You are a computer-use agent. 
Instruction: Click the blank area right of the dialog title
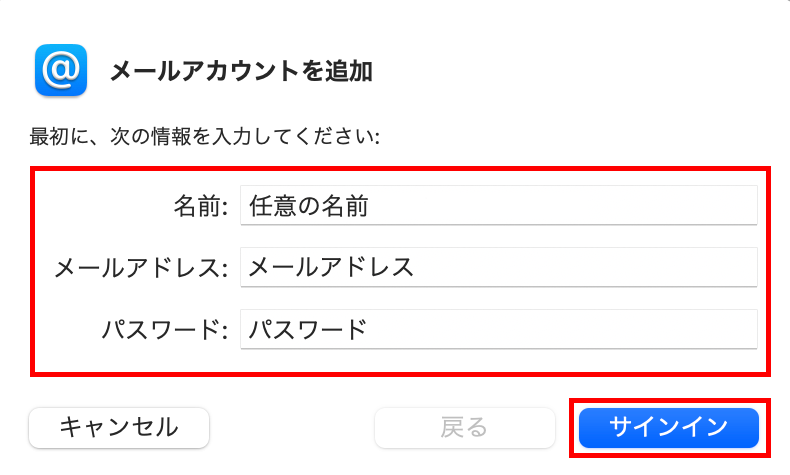click(580, 72)
